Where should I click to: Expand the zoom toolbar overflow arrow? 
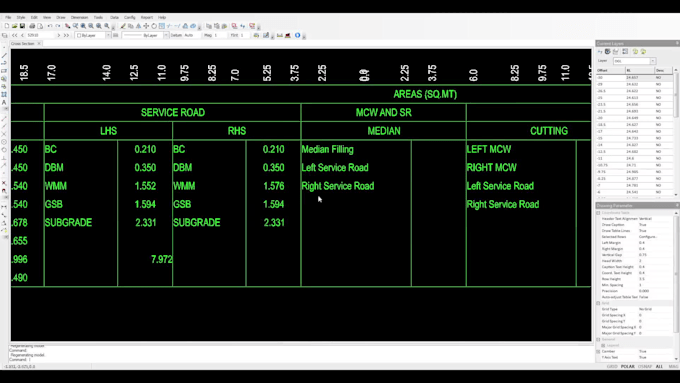(113, 28)
